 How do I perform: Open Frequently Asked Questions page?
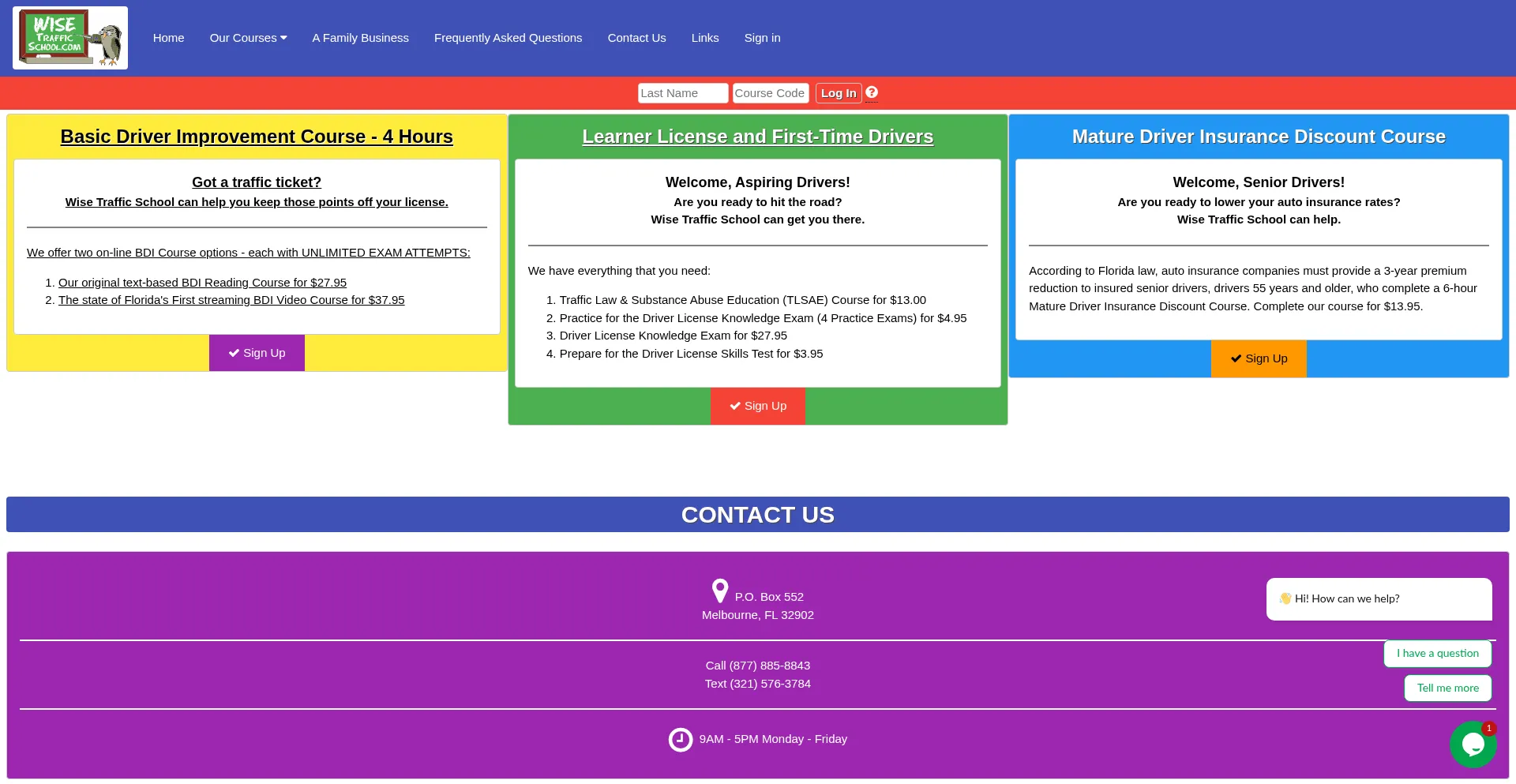click(508, 38)
